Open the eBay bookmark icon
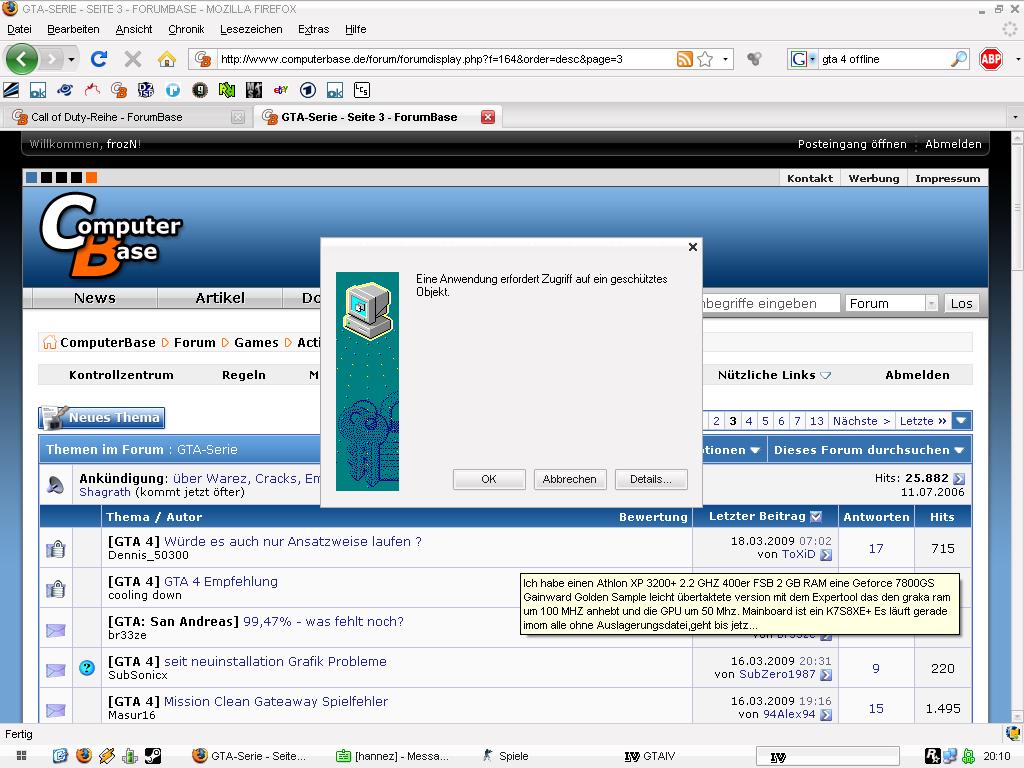 coord(281,90)
